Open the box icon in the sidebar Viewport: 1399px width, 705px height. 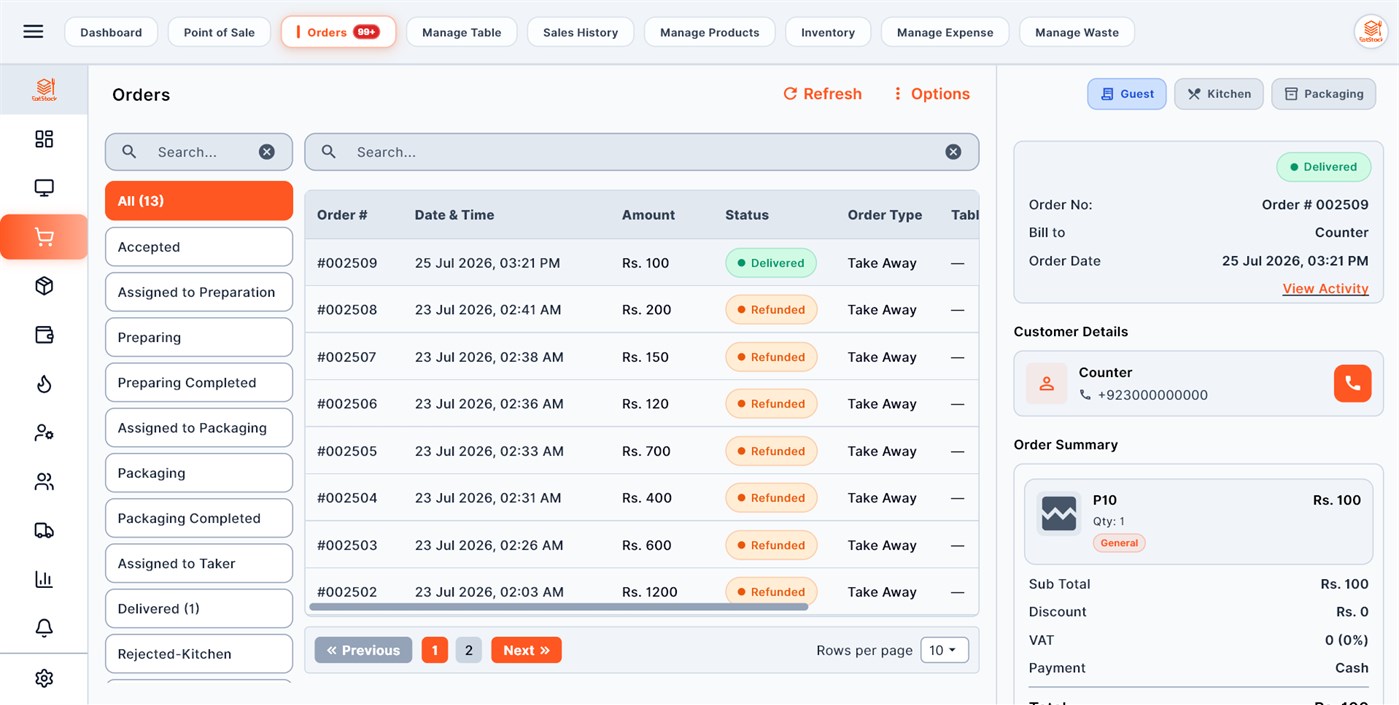point(44,286)
